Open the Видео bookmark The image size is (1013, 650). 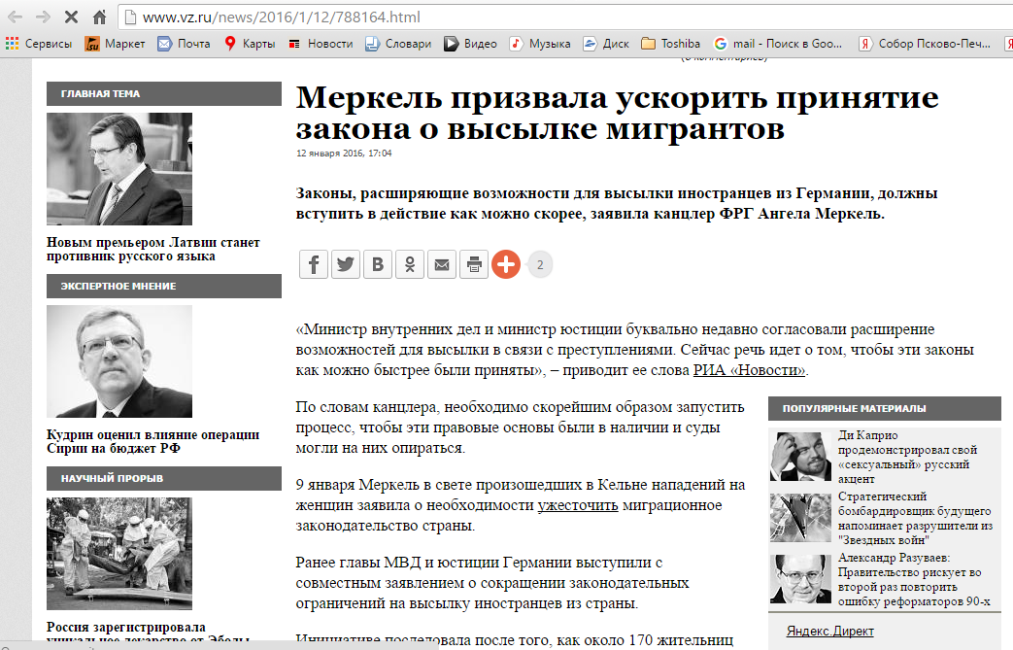pyautogui.click(x=470, y=43)
